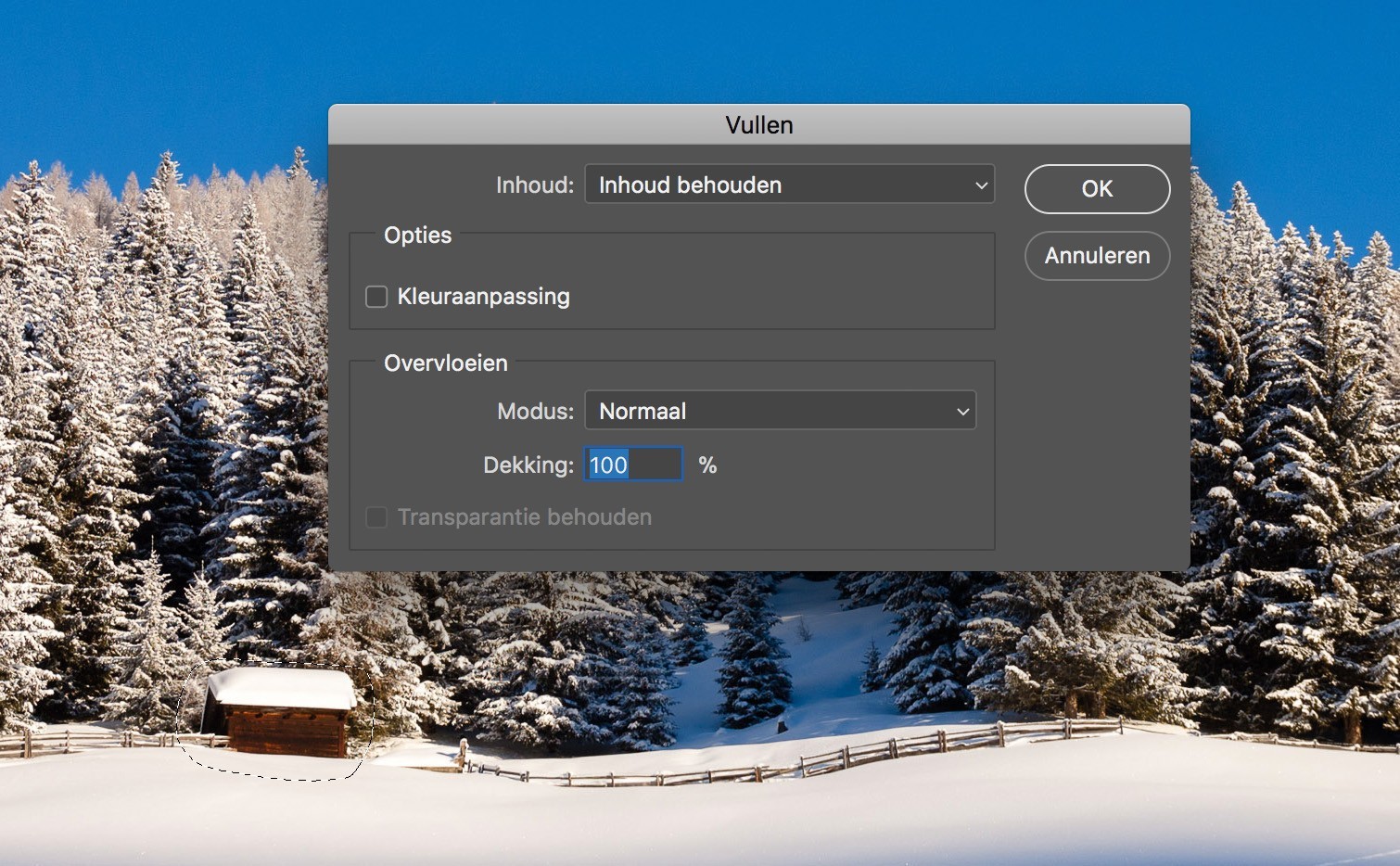Click the chevron beside Normaal
Viewport: 1400px width, 866px height.
click(961, 410)
